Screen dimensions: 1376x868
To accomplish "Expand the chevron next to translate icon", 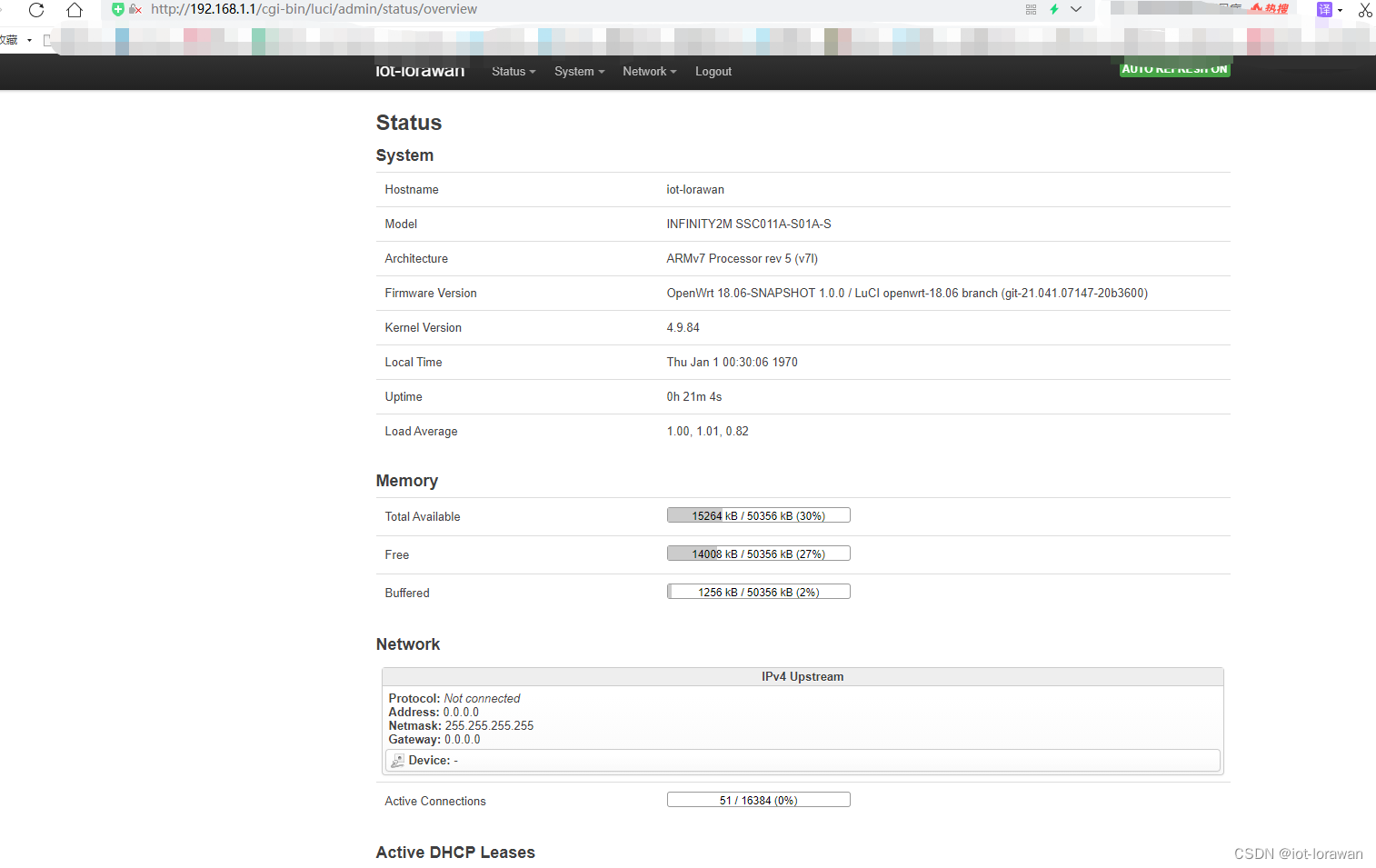I will 1342,10.
